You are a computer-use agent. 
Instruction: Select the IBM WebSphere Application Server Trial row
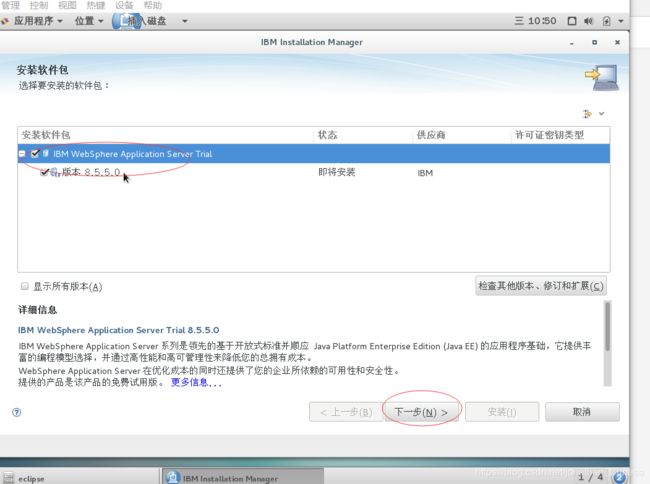pos(313,154)
